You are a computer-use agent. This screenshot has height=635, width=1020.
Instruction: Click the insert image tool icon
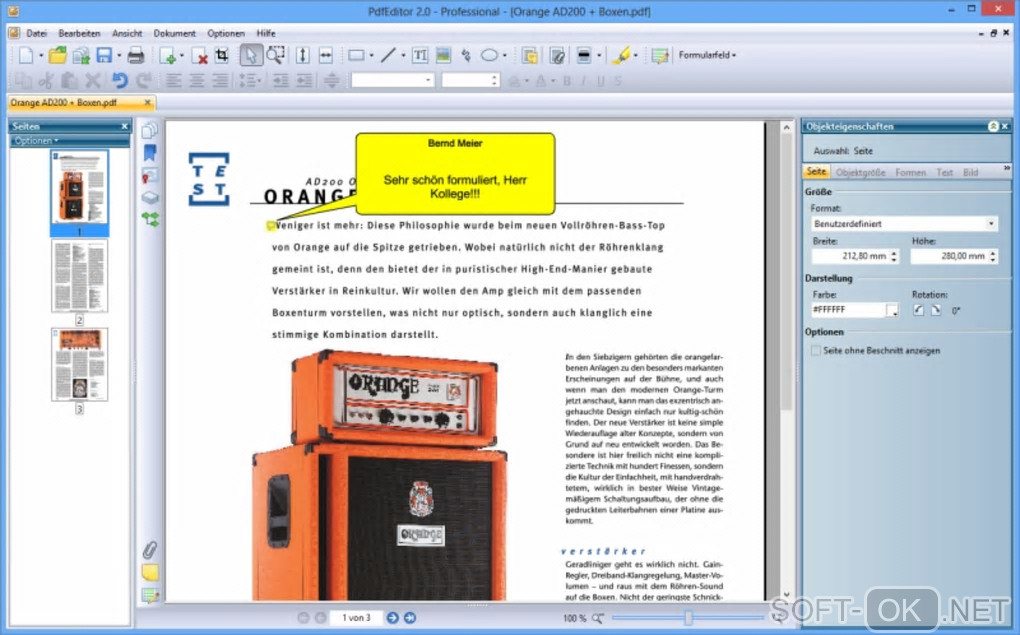[443, 55]
